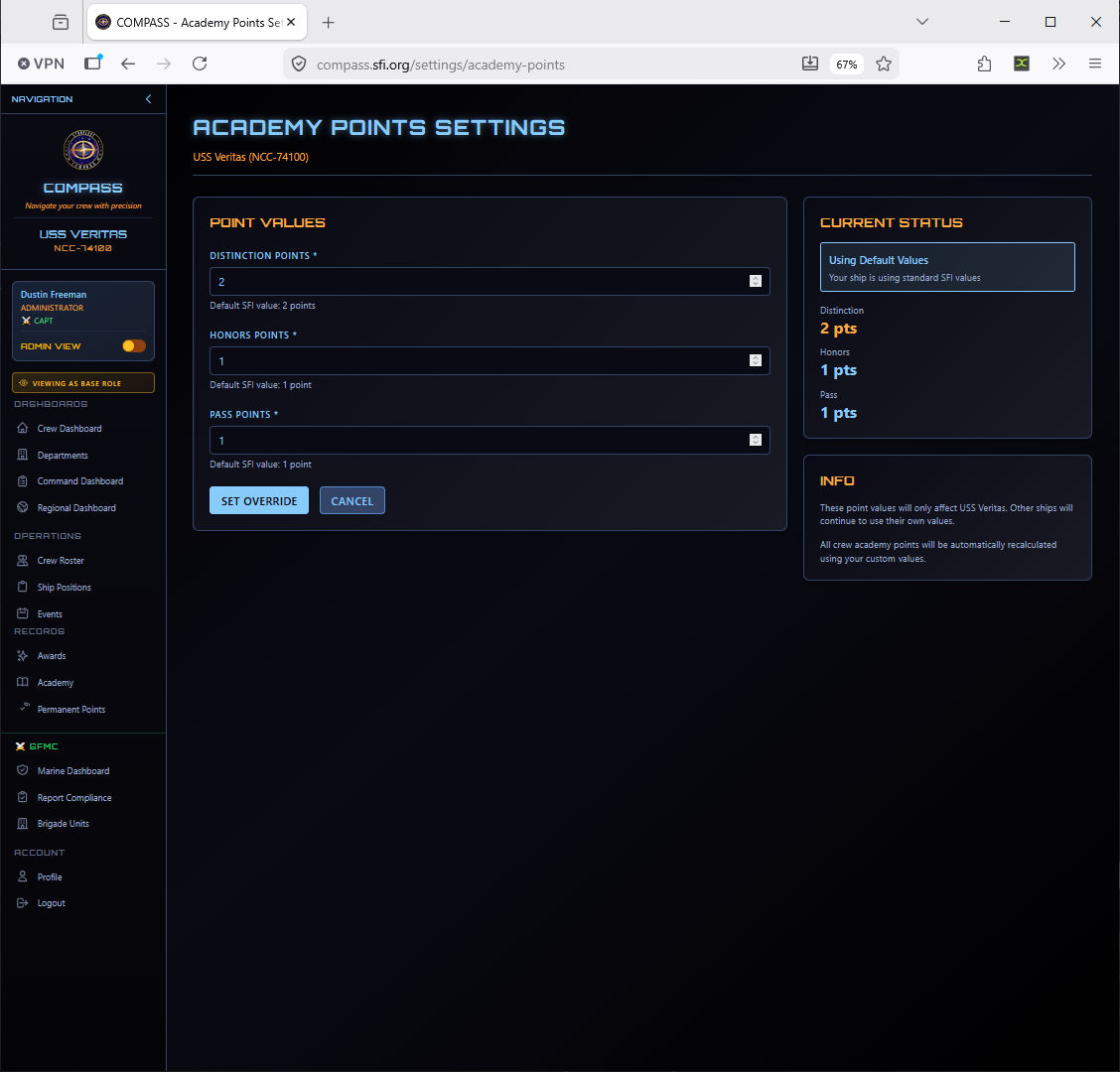
Task: Click the Logout arrow icon
Action: click(x=23, y=902)
